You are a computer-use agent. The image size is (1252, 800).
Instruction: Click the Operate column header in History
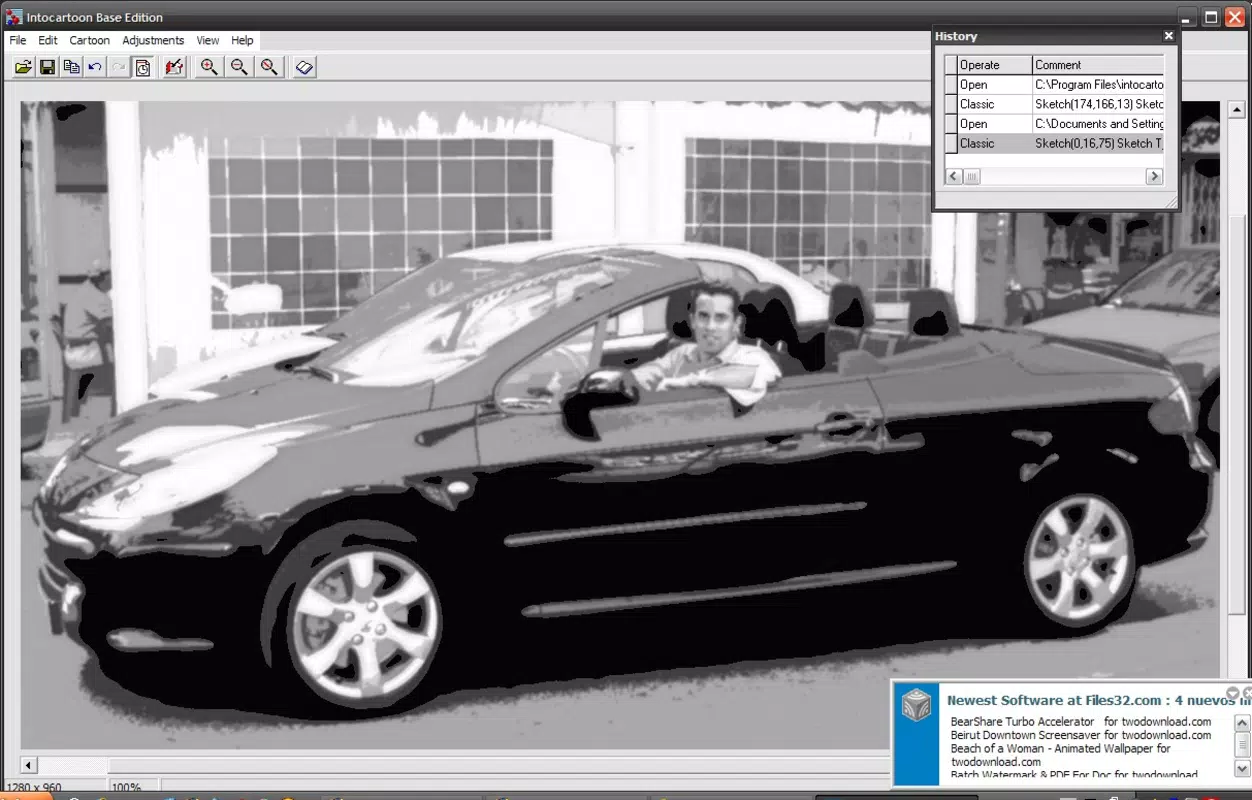point(994,65)
